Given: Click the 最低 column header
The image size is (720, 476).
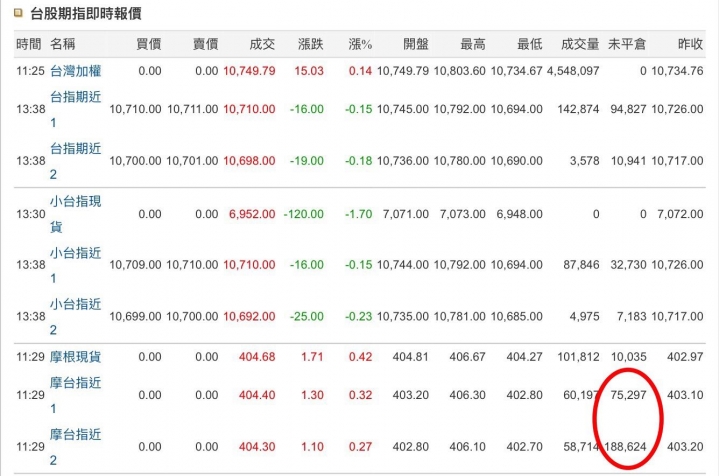Looking at the screenshot, I should 530,44.
